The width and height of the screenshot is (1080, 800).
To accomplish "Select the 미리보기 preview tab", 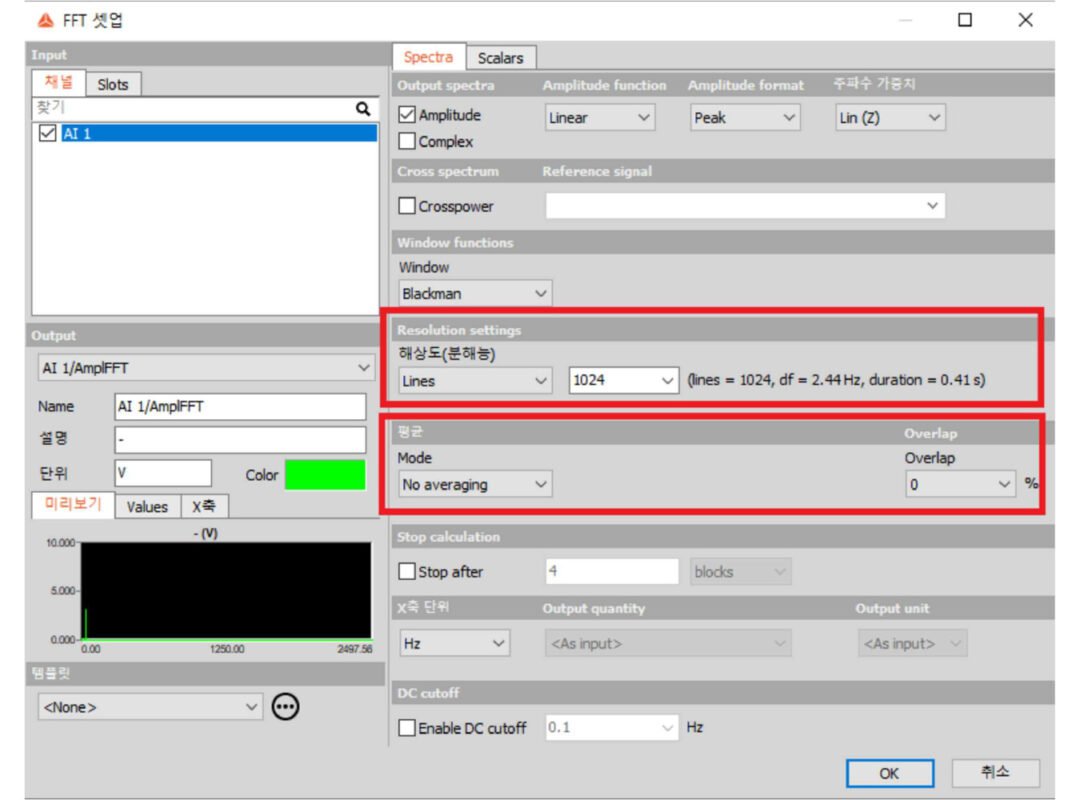I will (73, 504).
